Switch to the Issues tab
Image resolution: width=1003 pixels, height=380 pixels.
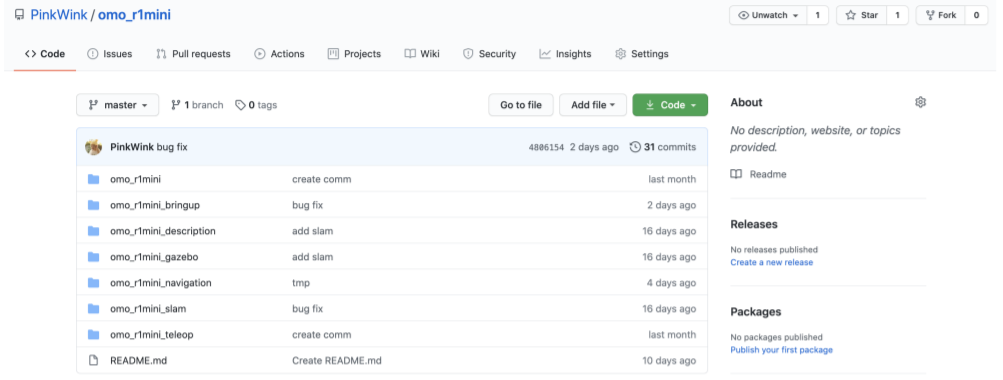pyautogui.click(x=109, y=54)
